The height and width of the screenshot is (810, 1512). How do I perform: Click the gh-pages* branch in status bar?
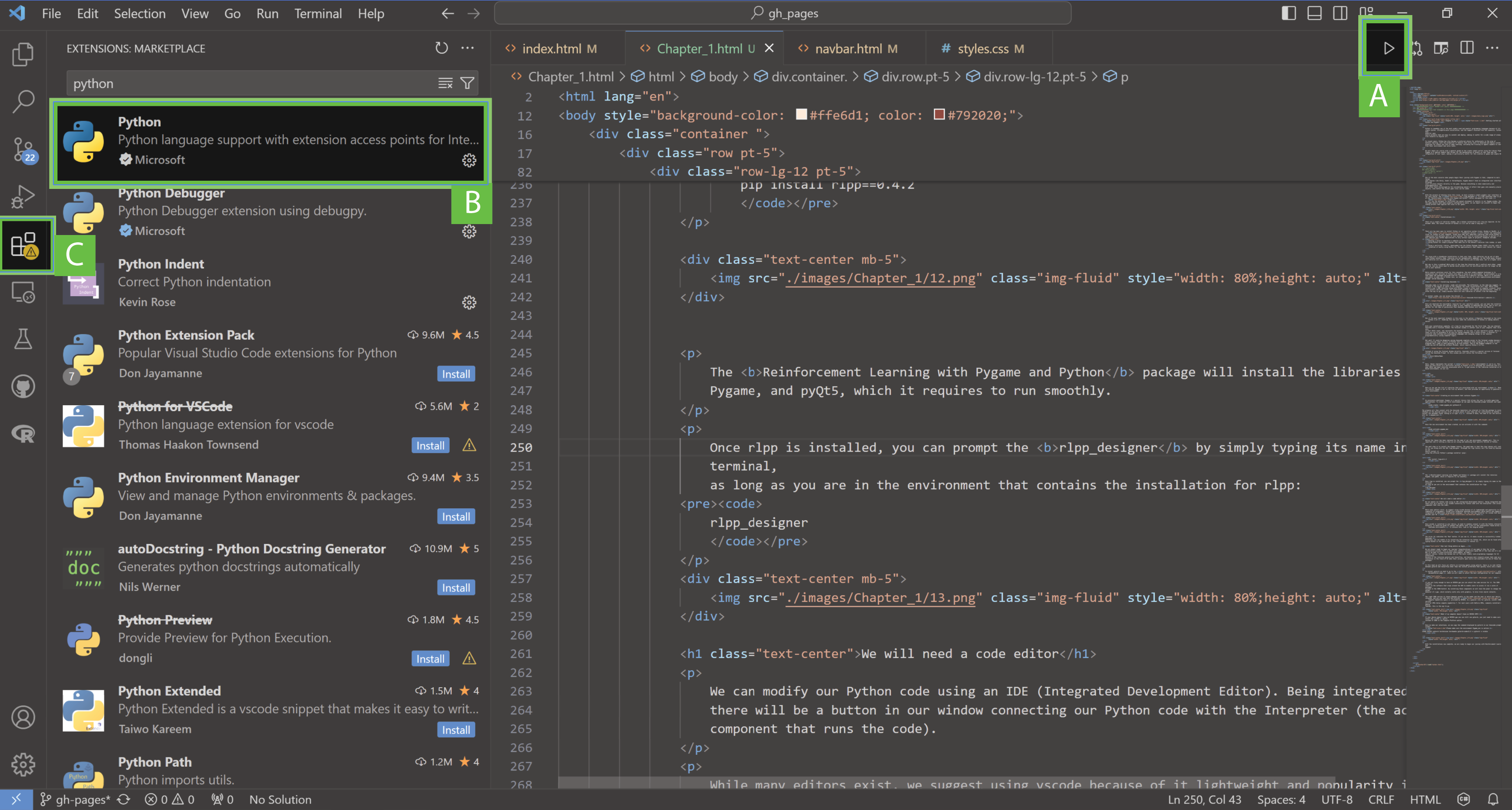(75, 800)
